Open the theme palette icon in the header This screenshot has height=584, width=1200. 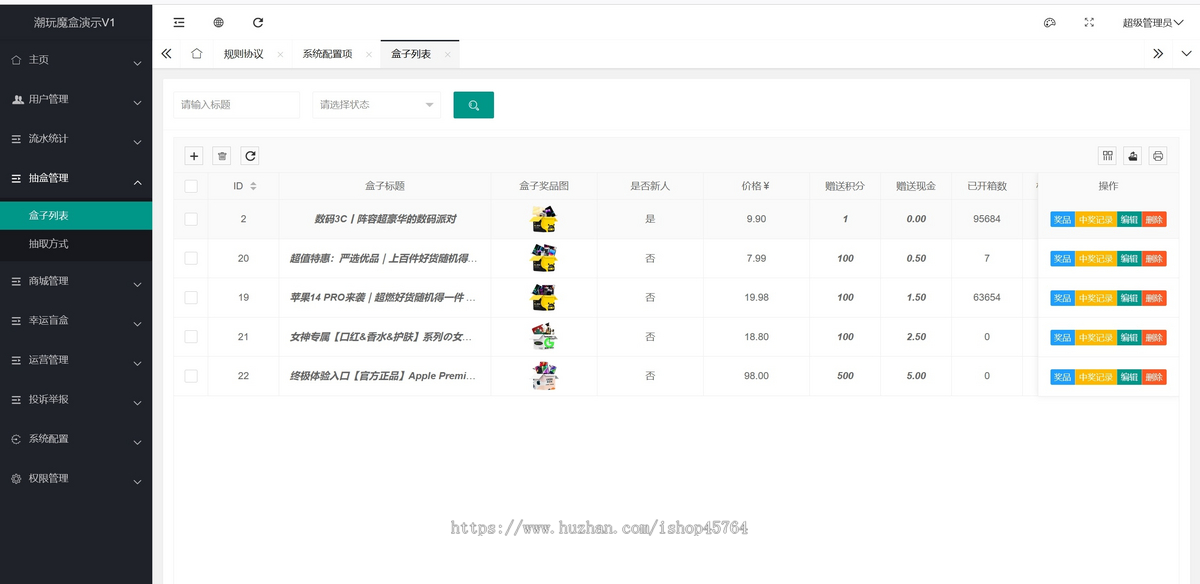pyautogui.click(x=1050, y=22)
